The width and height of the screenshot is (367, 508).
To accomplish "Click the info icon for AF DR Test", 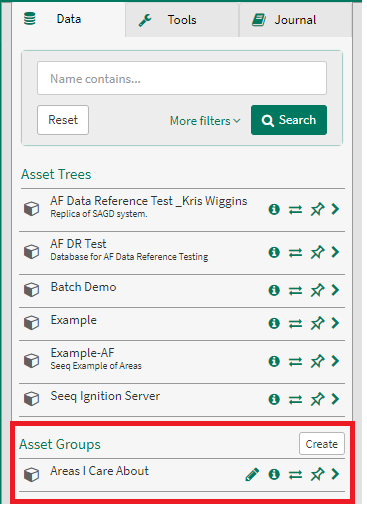I will tap(274, 252).
